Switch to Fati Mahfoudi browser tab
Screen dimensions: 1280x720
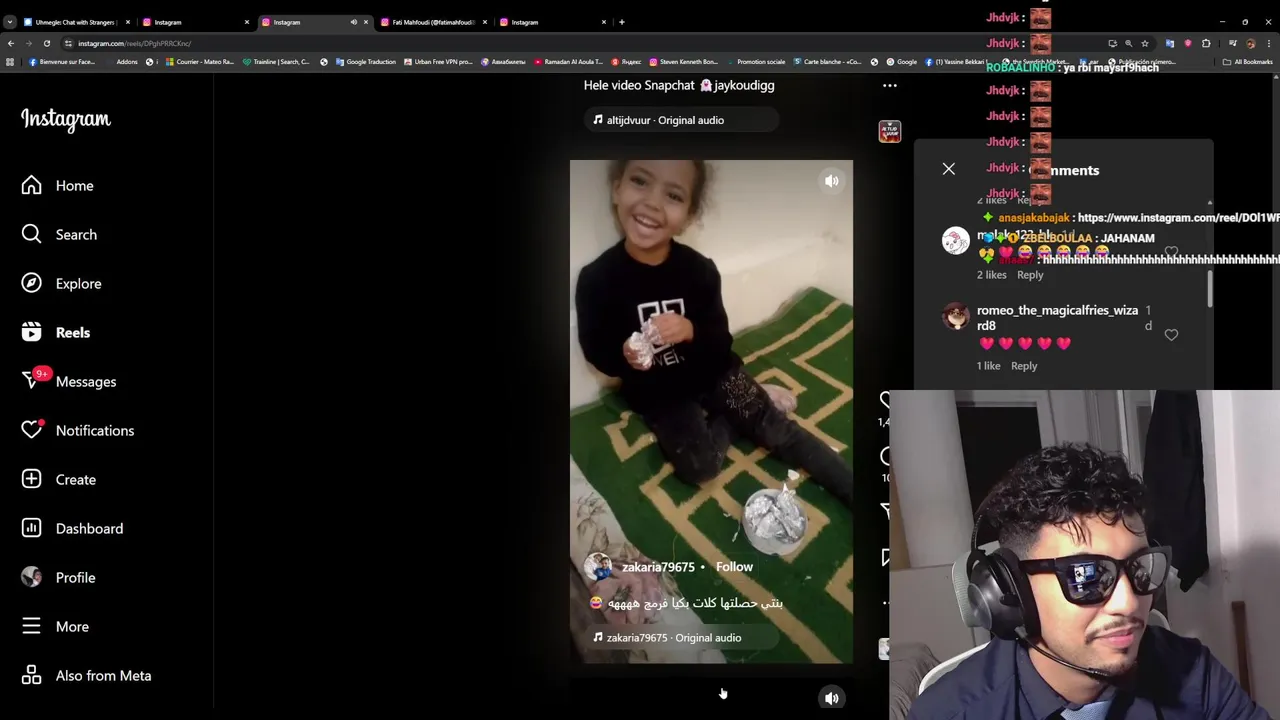pyautogui.click(x=434, y=22)
